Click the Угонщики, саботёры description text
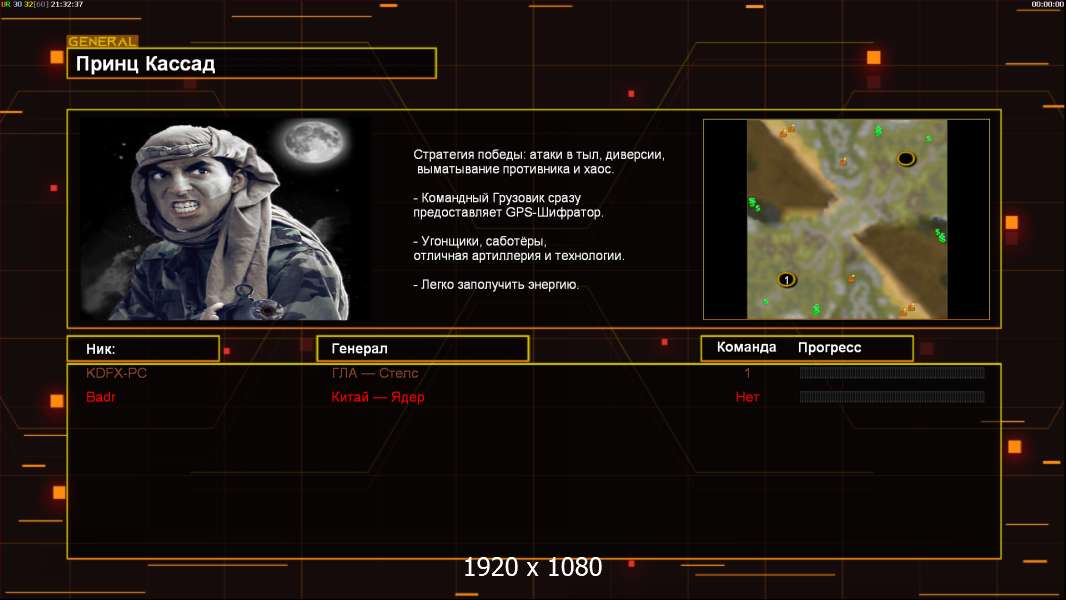The height and width of the screenshot is (600, 1066). [519, 248]
